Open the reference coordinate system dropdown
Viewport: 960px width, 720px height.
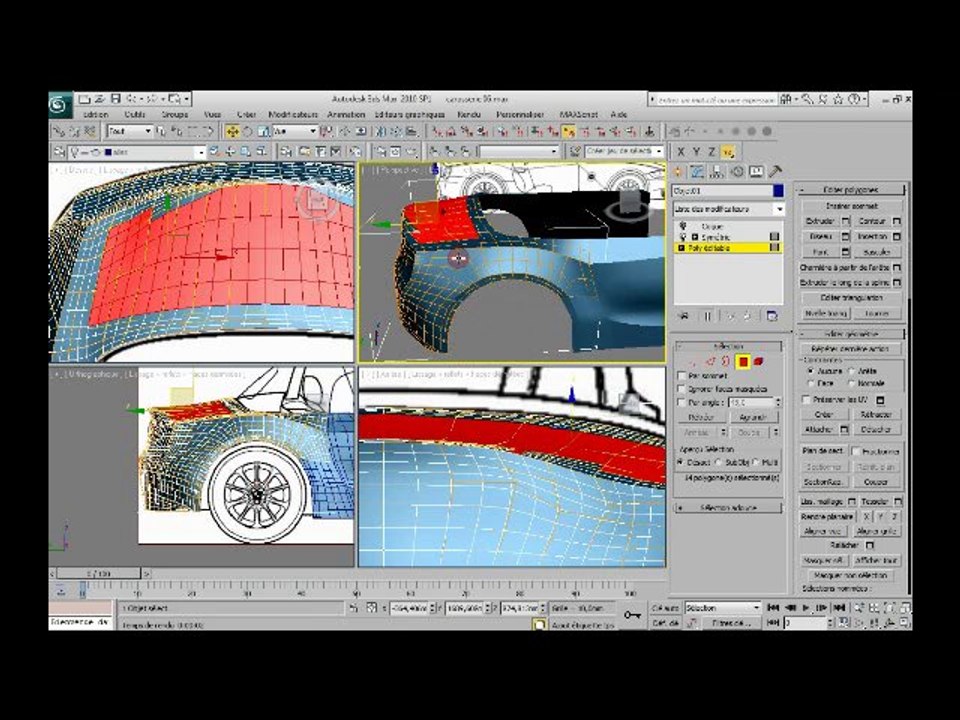tap(295, 131)
